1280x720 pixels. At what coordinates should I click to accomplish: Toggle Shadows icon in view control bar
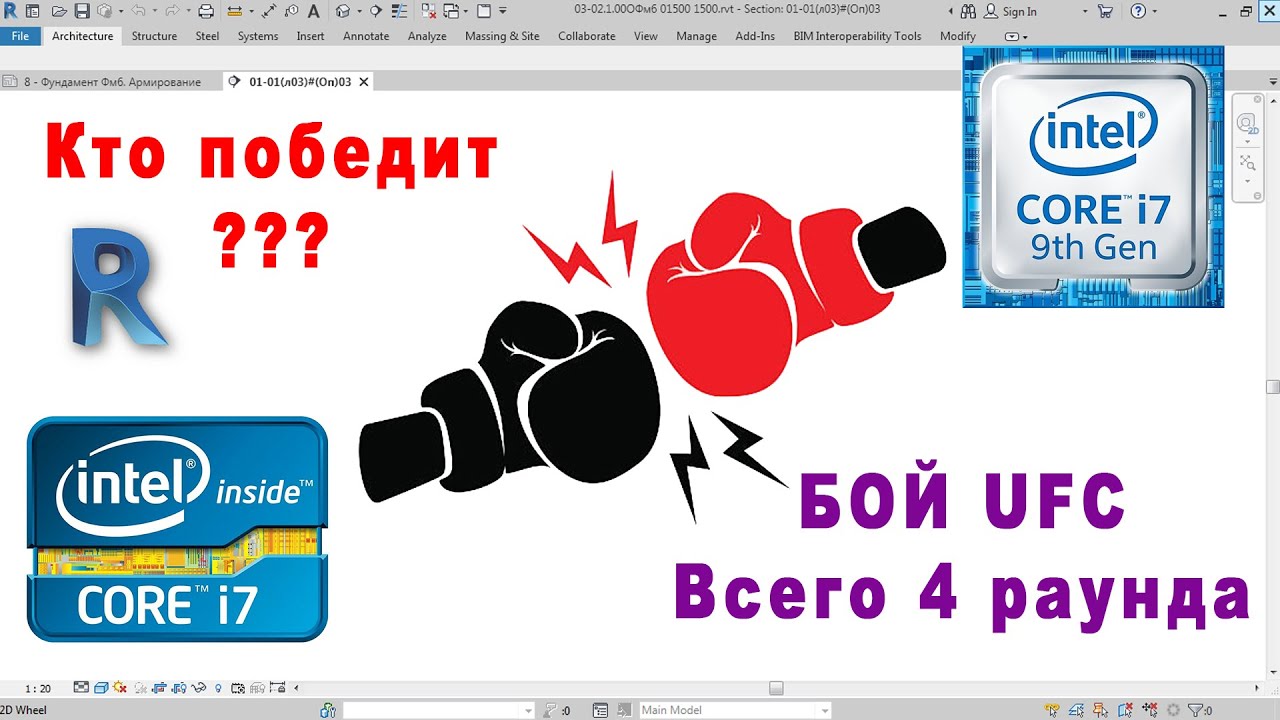[x=140, y=688]
